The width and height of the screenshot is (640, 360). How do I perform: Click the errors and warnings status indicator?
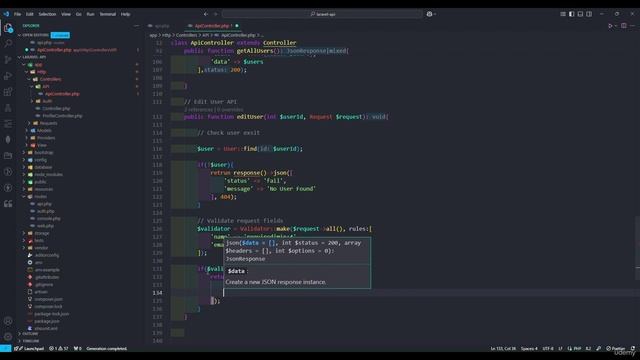tap(59, 349)
